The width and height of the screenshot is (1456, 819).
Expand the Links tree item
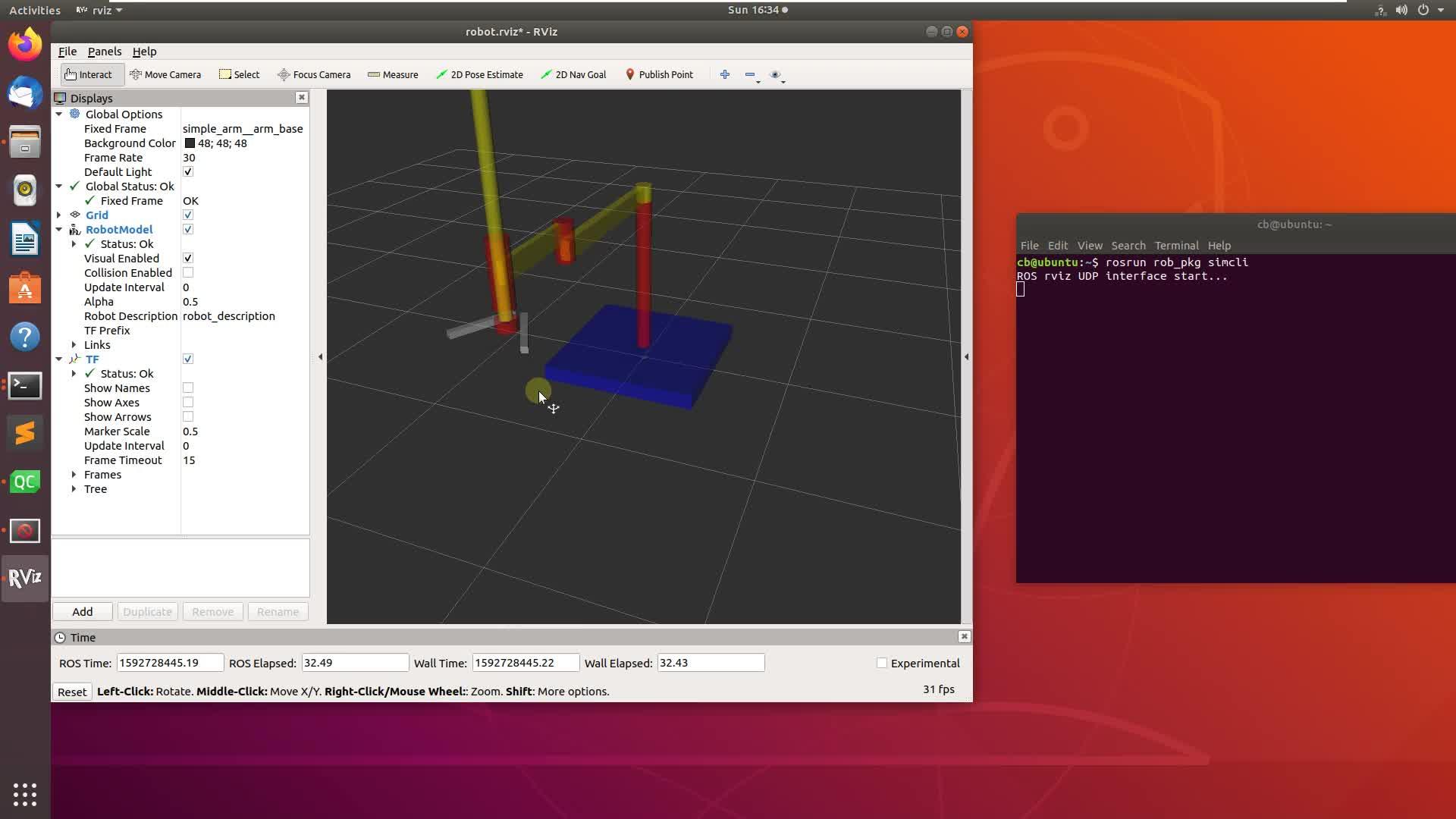click(x=74, y=345)
